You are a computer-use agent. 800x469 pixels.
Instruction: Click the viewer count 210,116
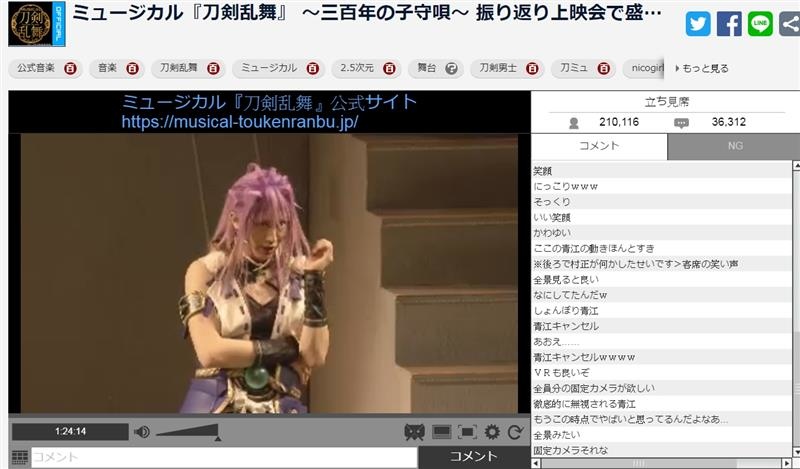coord(619,122)
